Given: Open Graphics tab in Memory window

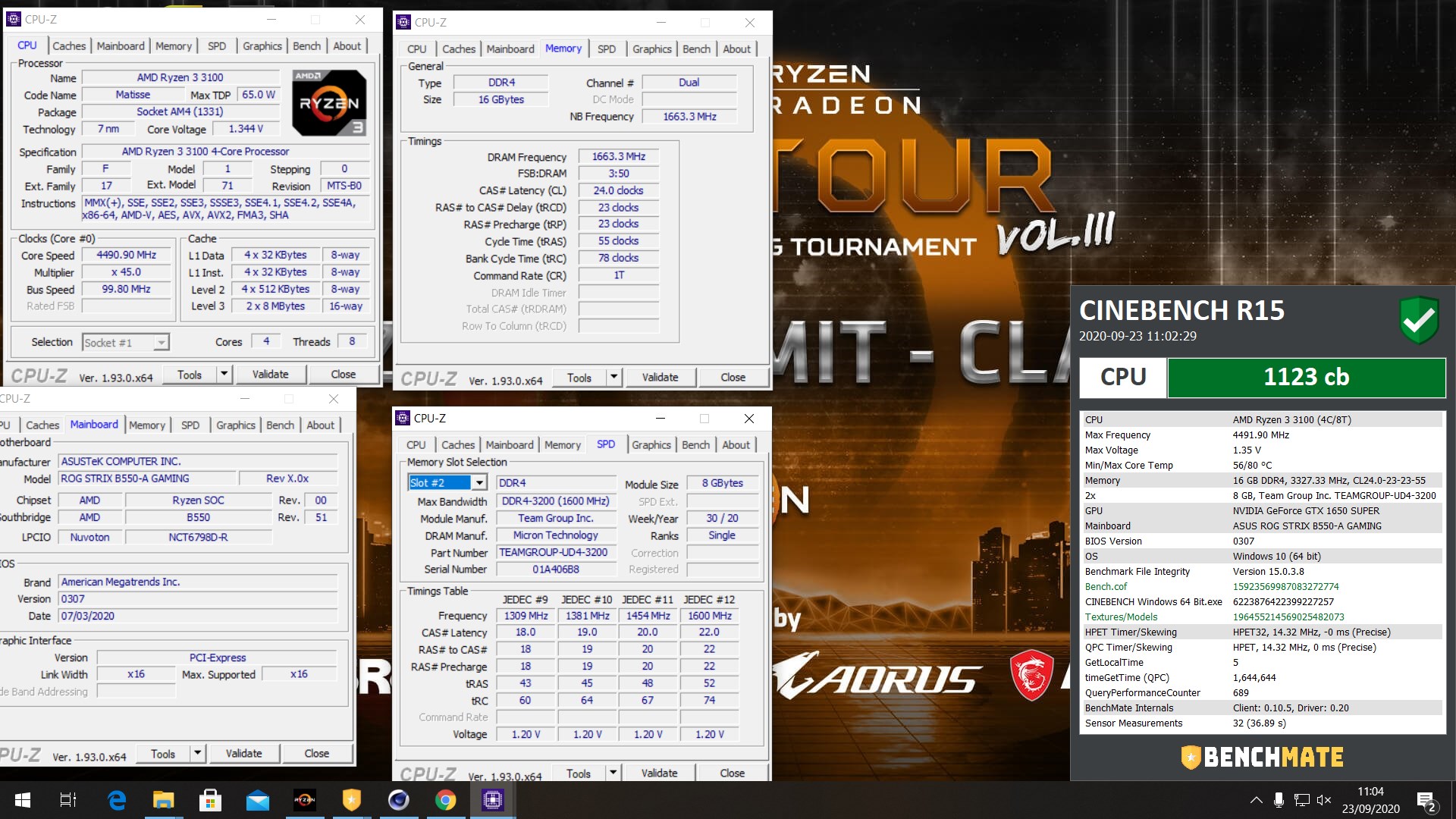Looking at the screenshot, I should click(x=652, y=49).
